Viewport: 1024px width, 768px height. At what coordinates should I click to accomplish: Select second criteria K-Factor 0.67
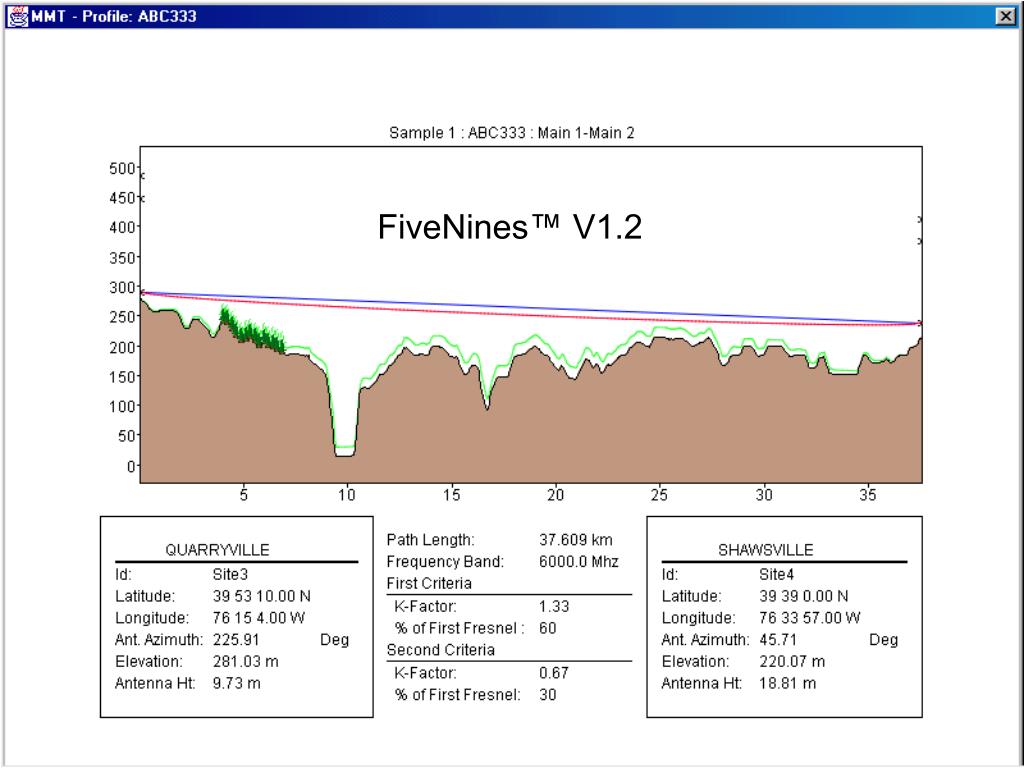[x=554, y=673]
